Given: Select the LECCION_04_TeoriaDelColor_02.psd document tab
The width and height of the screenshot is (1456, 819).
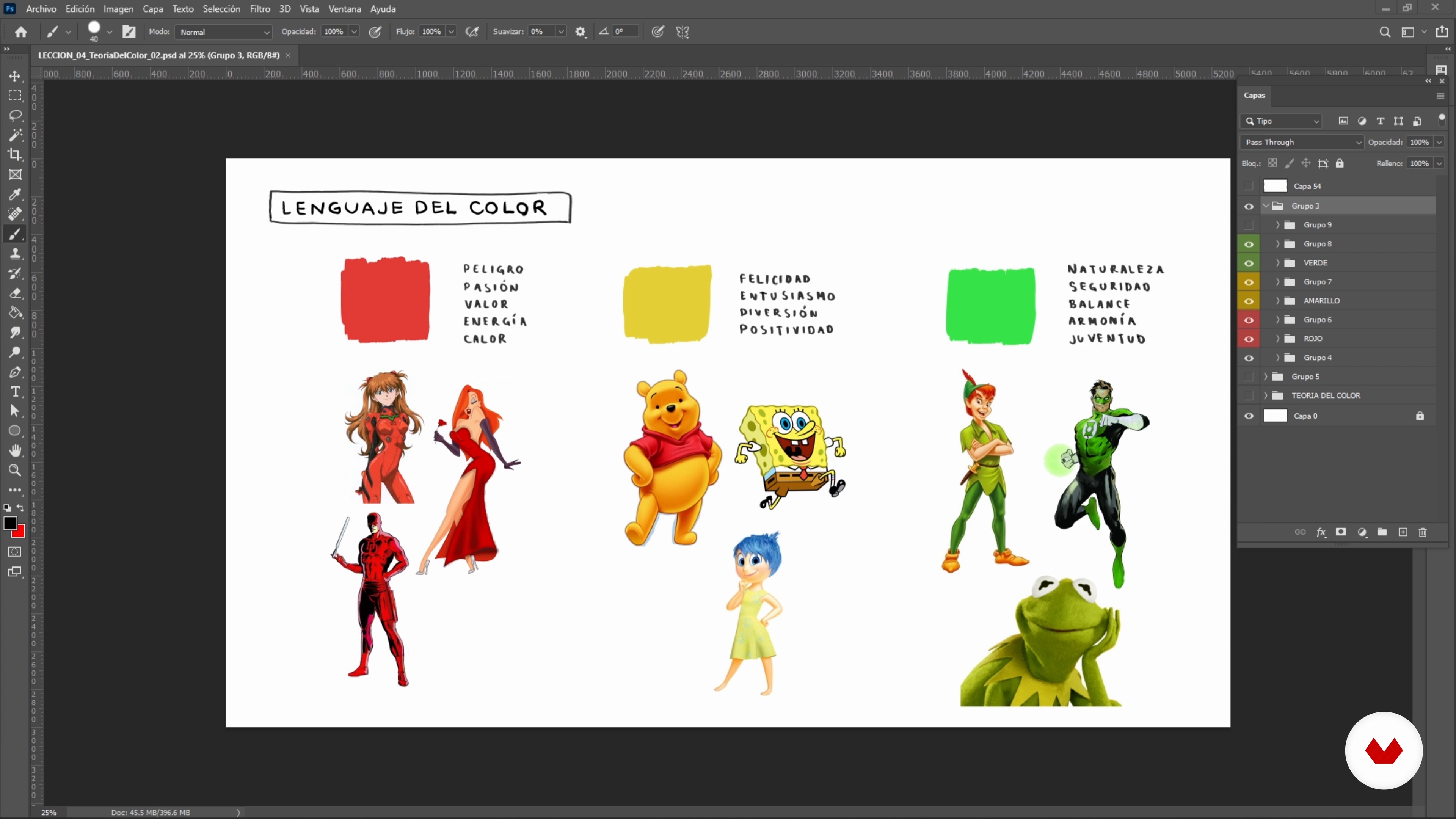Looking at the screenshot, I should point(159,55).
